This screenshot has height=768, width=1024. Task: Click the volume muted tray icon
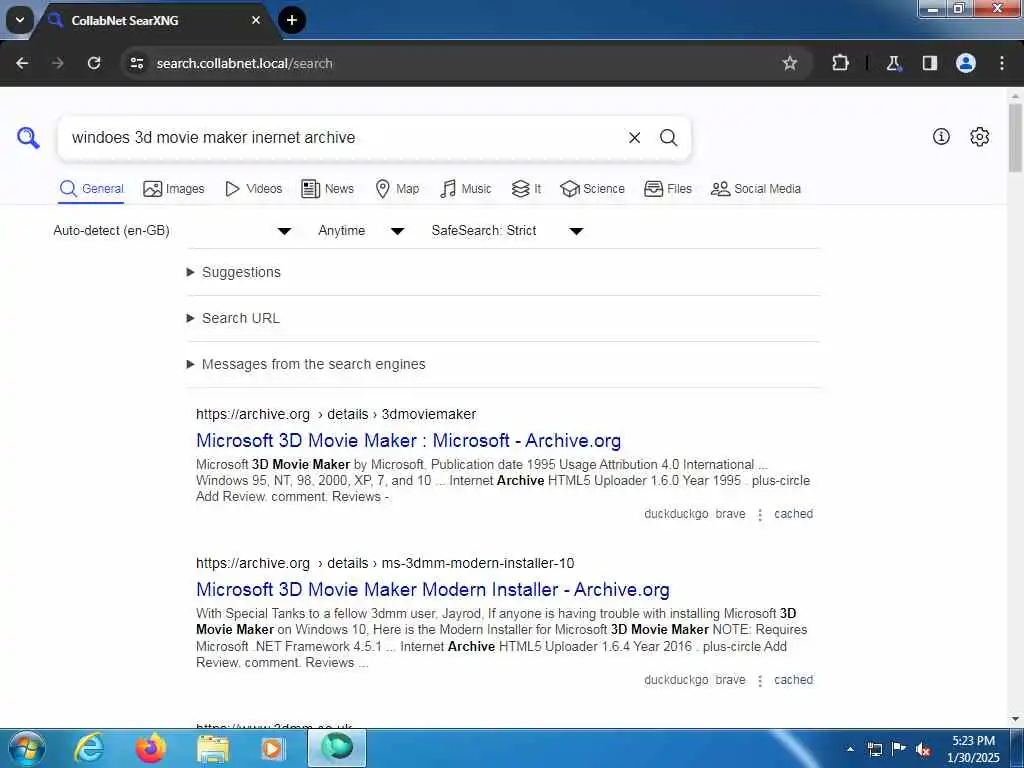click(x=923, y=750)
